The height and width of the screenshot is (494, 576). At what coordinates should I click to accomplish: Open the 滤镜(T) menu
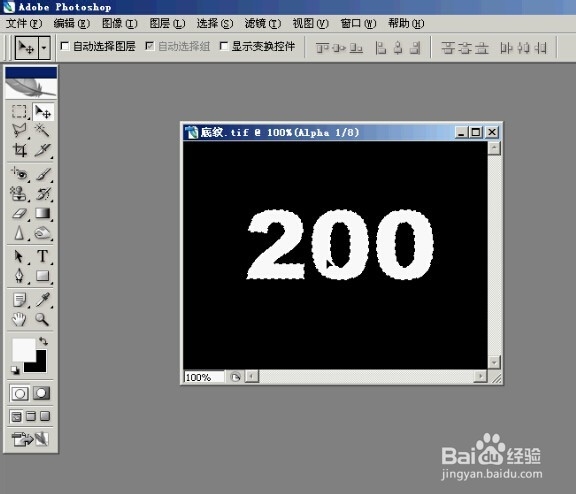(263, 24)
